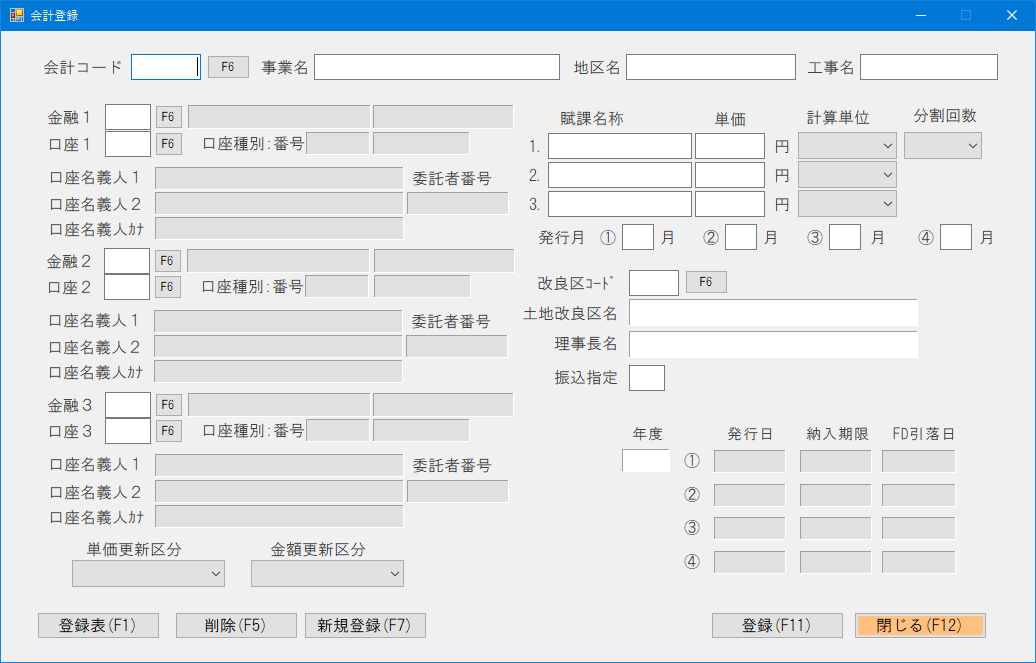Open the F6 lookup next to 金融3

click(x=167, y=405)
